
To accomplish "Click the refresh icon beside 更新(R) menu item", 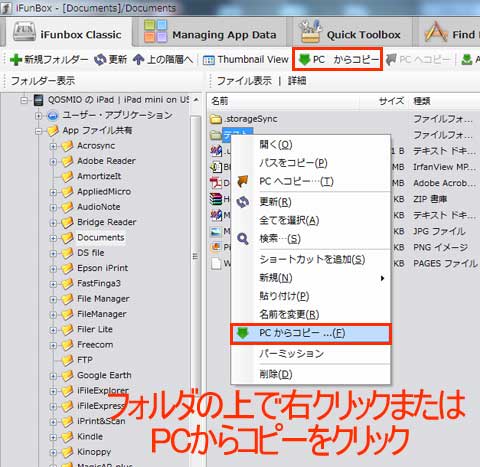I will (x=243, y=202).
